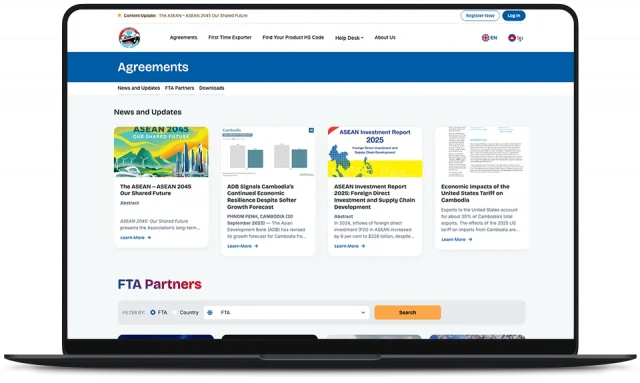The height and width of the screenshot is (383, 640).
Task: Click the arrow icon beside ADB Signals Learn More
Action: tap(256, 246)
